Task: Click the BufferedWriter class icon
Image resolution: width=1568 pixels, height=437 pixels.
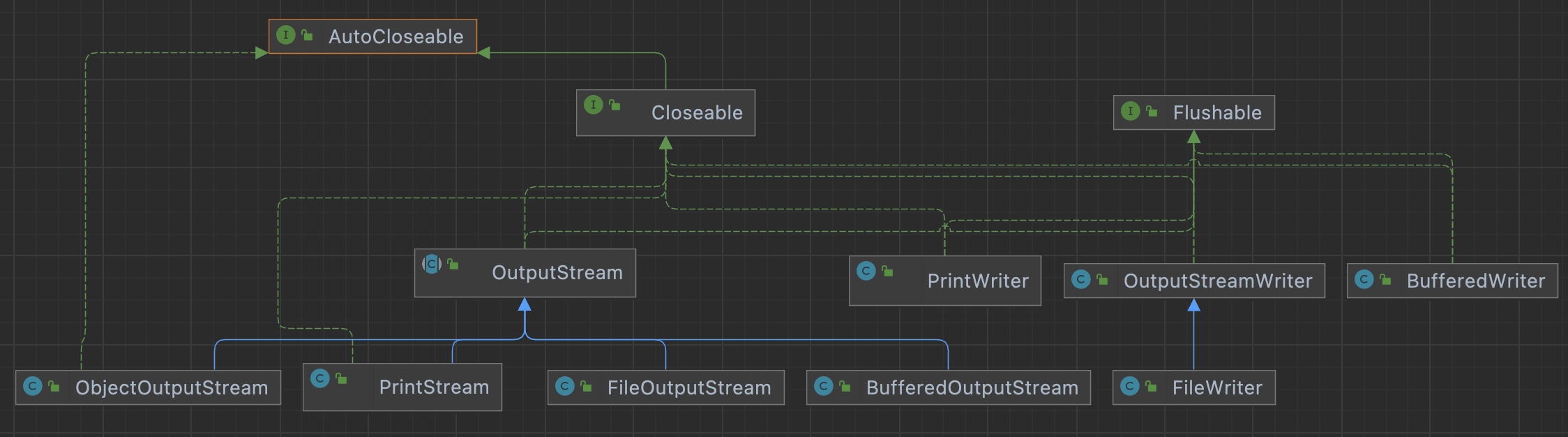Action: point(1364,280)
